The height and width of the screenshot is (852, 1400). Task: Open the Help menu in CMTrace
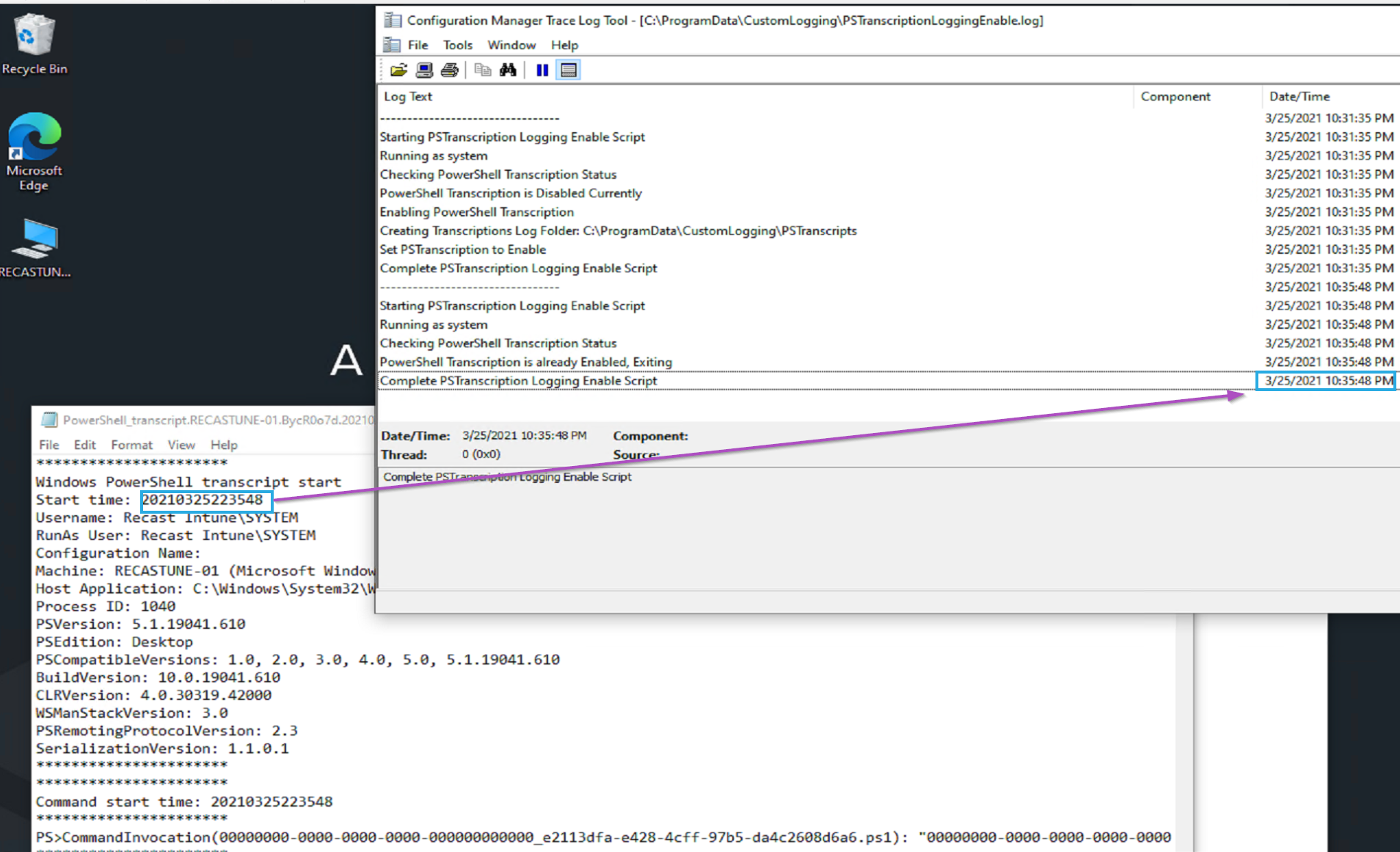[564, 45]
